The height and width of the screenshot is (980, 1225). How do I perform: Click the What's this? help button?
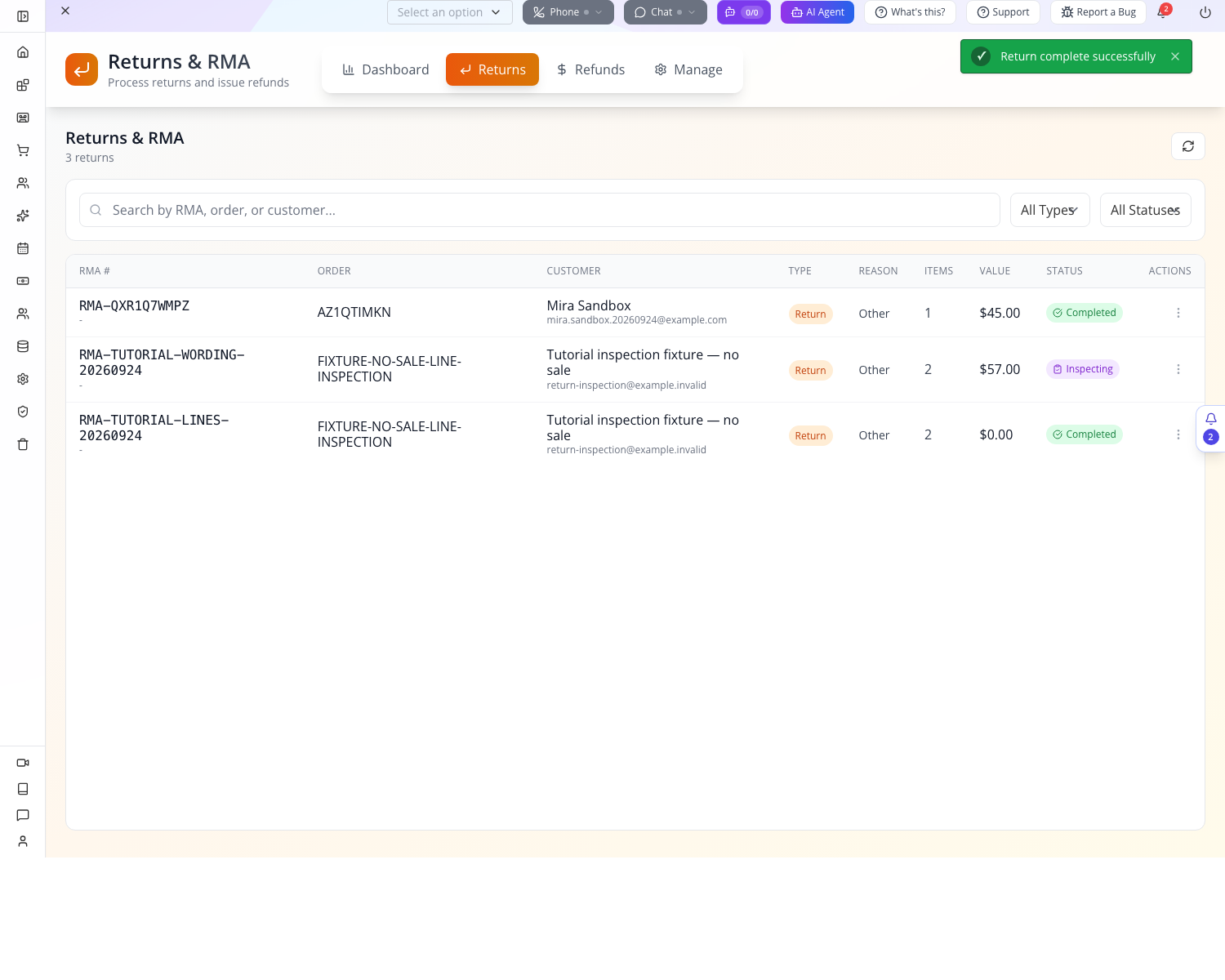[x=910, y=12]
